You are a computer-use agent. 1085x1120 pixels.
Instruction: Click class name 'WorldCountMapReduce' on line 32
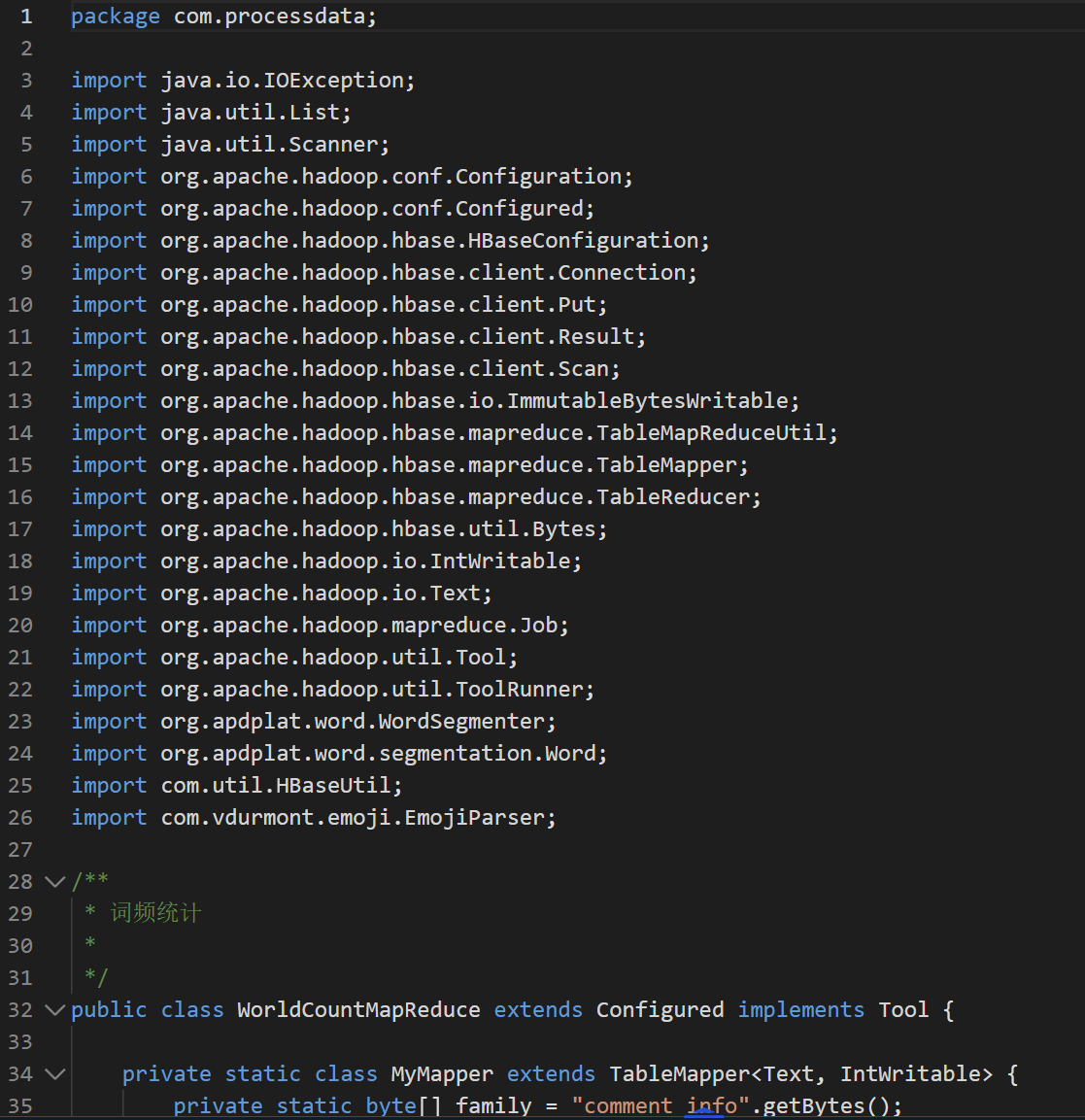coord(358,1010)
